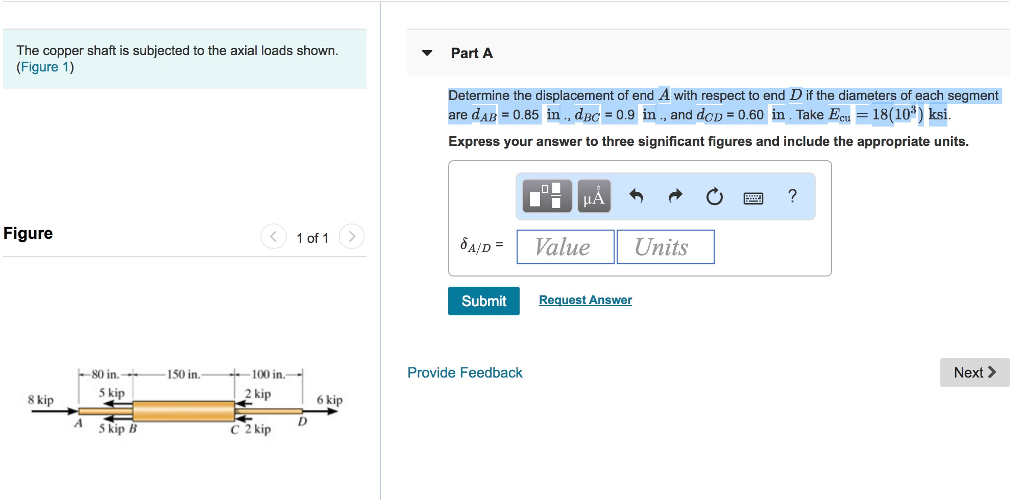Open the Provide Feedback link
This screenshot has width=1024, height=500.
click(x=465, y=373)
